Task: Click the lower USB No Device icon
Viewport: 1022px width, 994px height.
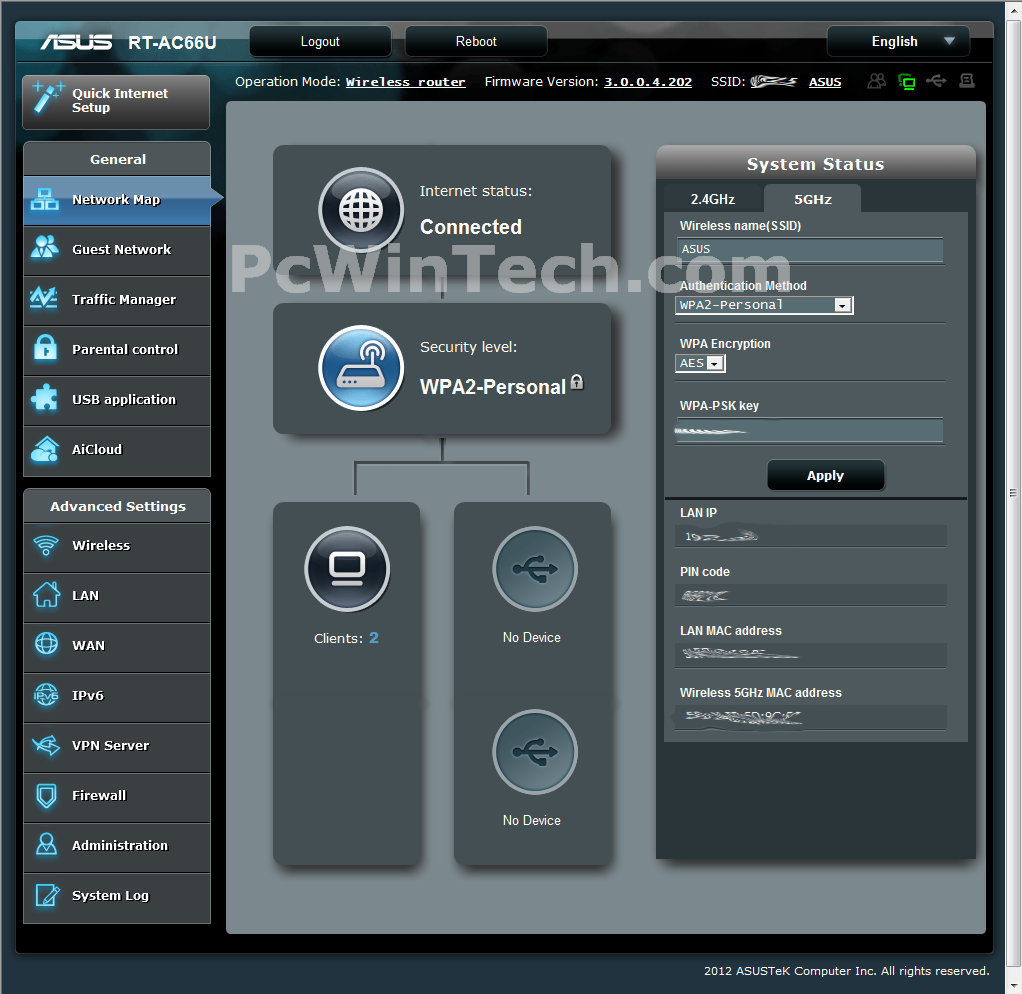Action: tap(535, 752)
